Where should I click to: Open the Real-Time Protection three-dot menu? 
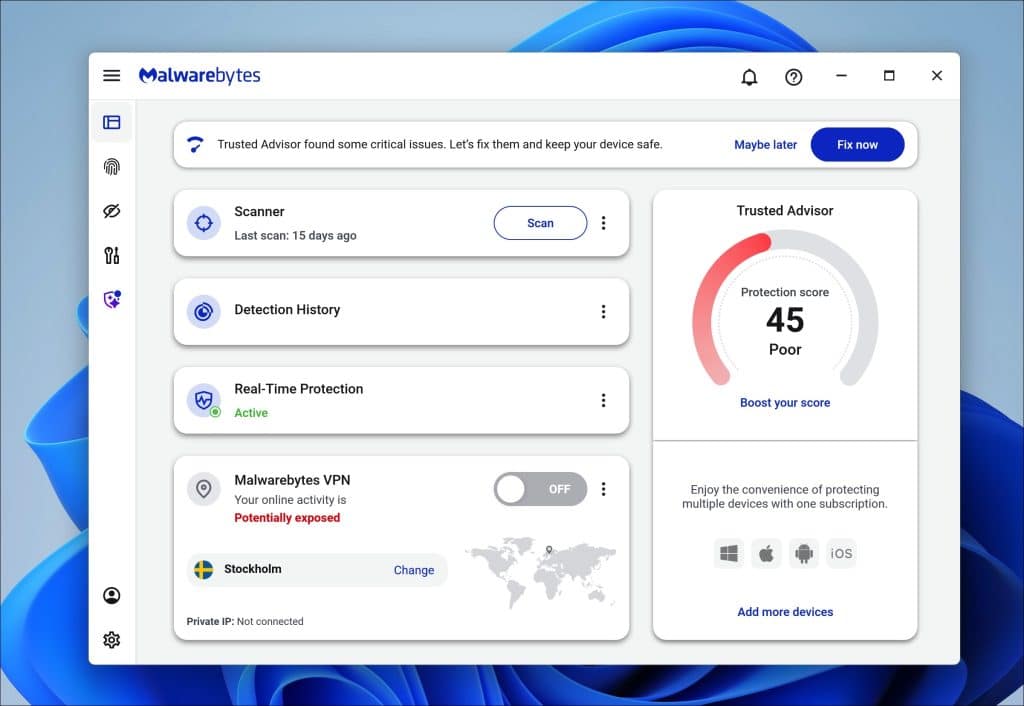pyautogui.click(x=604, y=400)
